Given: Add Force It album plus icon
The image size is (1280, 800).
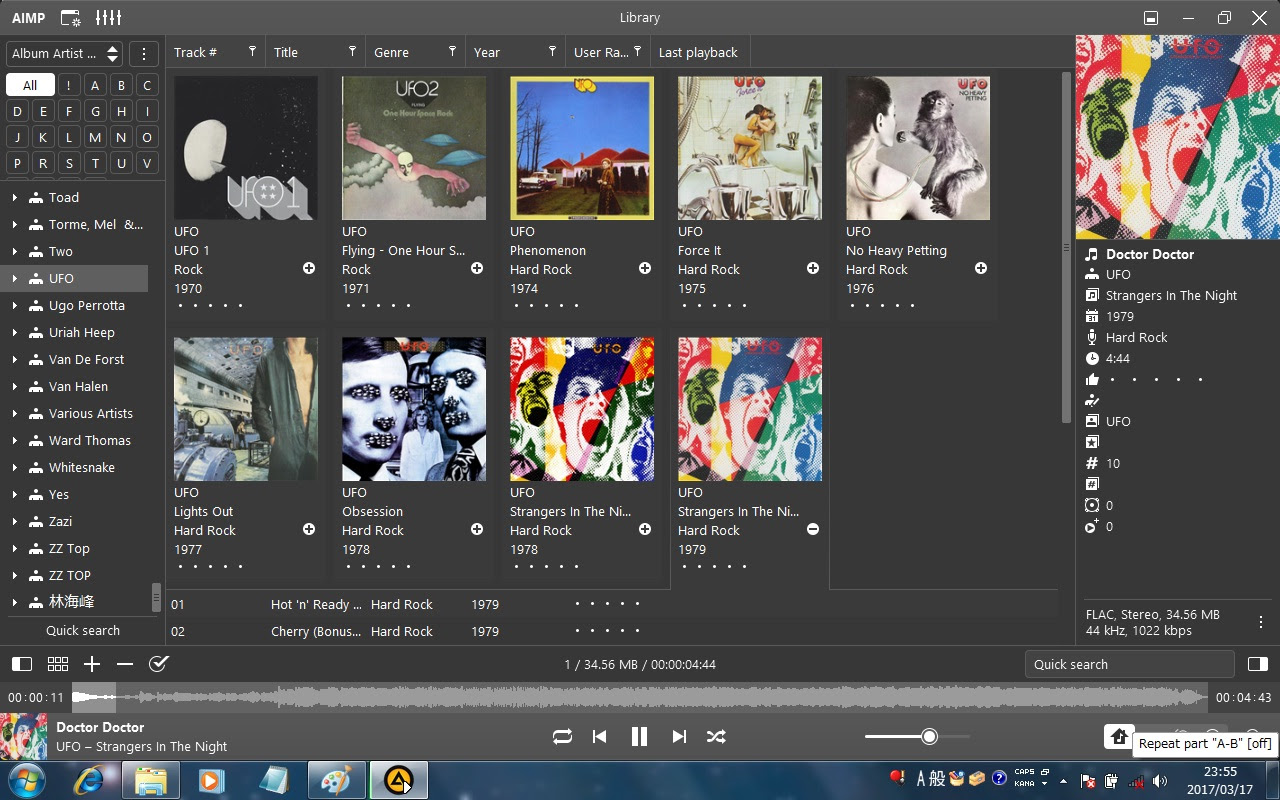Looking at the screenshot, I should point(813,269).
